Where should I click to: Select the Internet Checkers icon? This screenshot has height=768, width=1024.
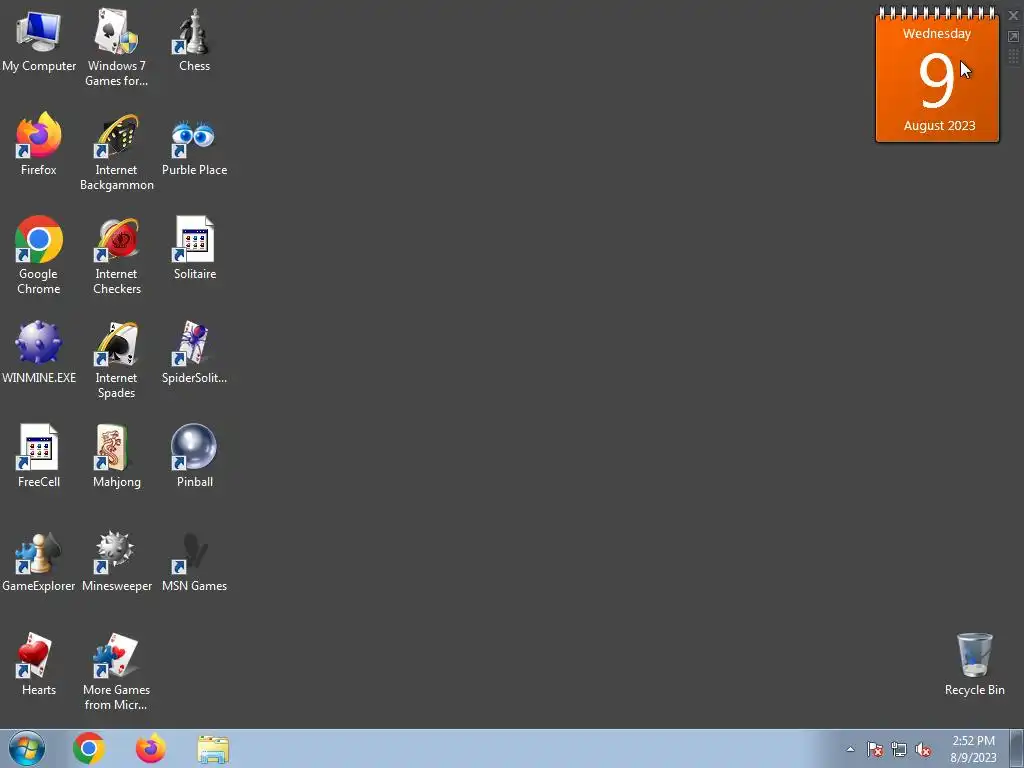[x=116, y=255]
